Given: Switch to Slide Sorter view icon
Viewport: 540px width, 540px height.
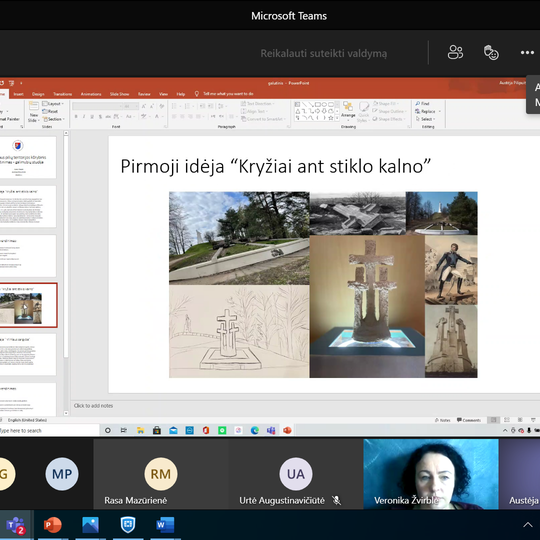Looking at the screenshot, I should (507, 420).
